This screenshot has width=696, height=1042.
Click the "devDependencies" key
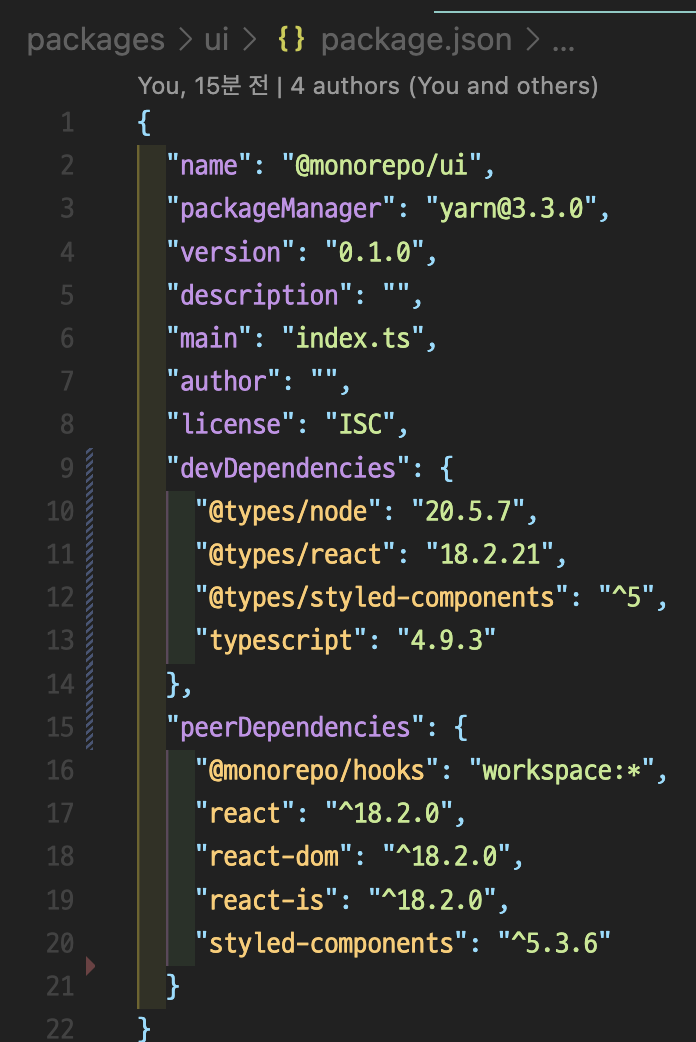(x=288, y=468)
